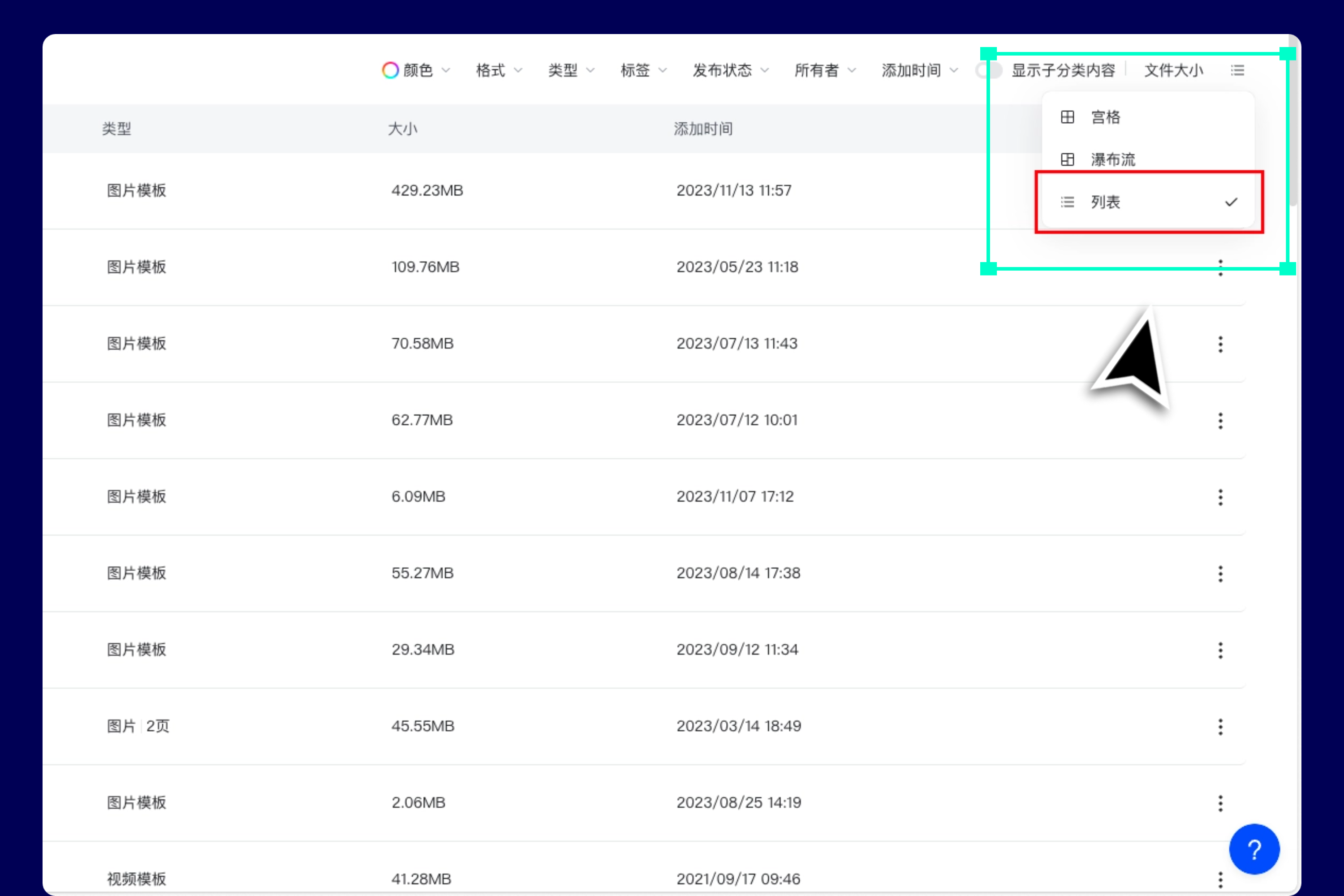Click 图片模板 in the 6.09MB row
Viewport: 1344px width, 896px height.
[x=137, y=496]
